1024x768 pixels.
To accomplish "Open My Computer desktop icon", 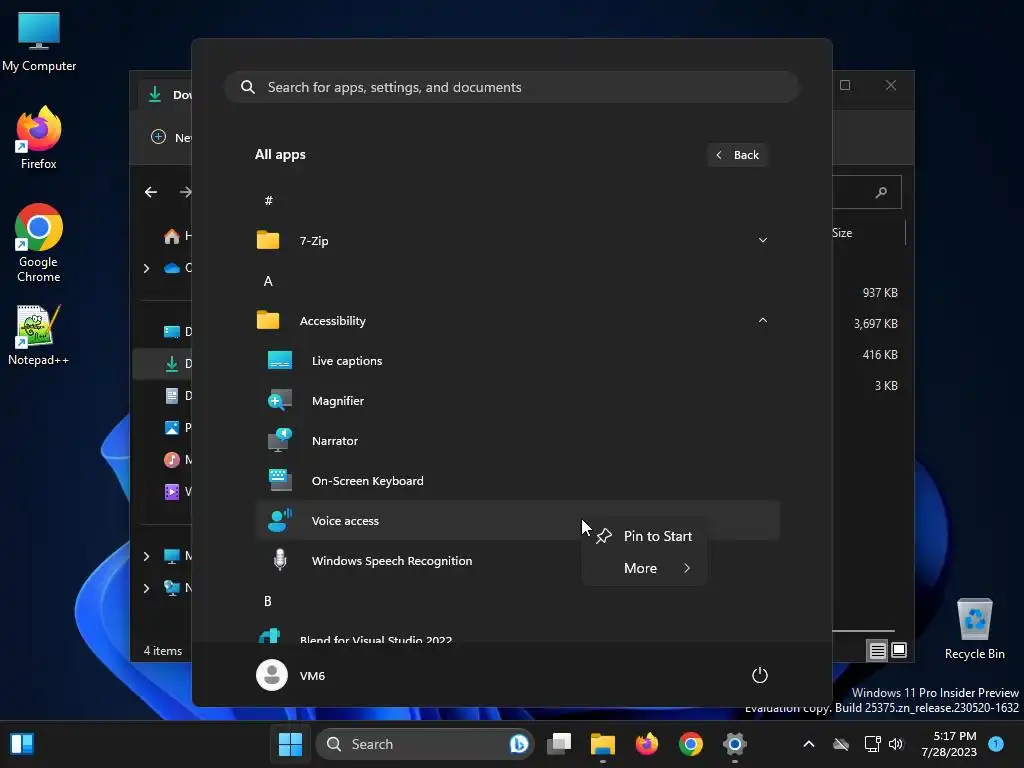I will 39,40.
